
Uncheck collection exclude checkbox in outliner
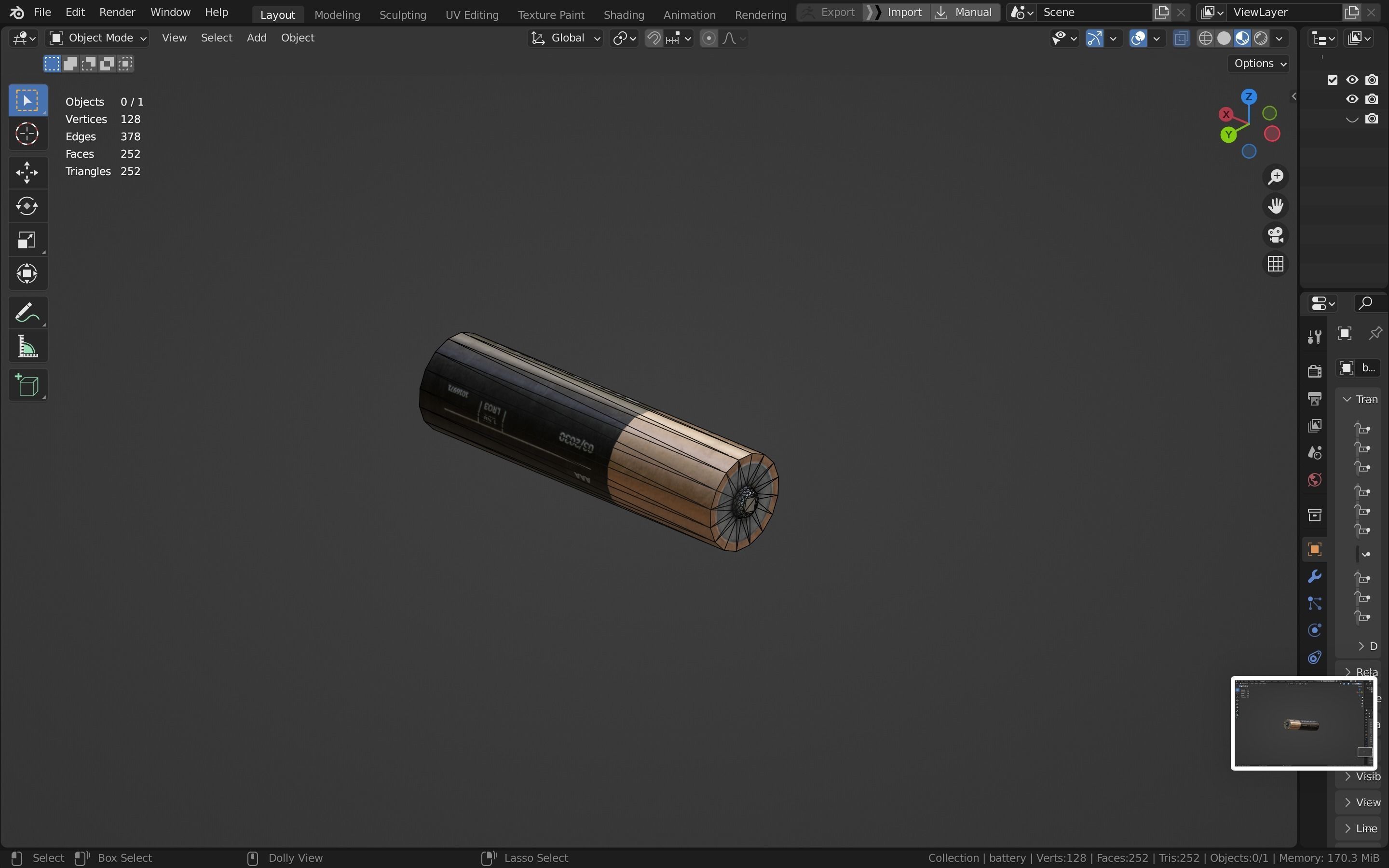[x=1333, y=80]
